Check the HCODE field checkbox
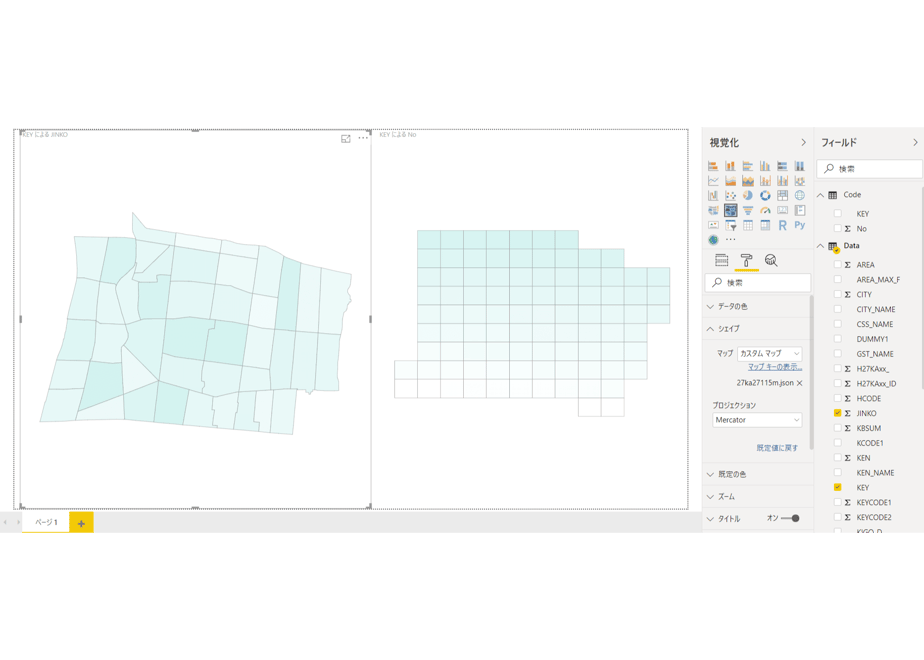 tap(837, 398)
